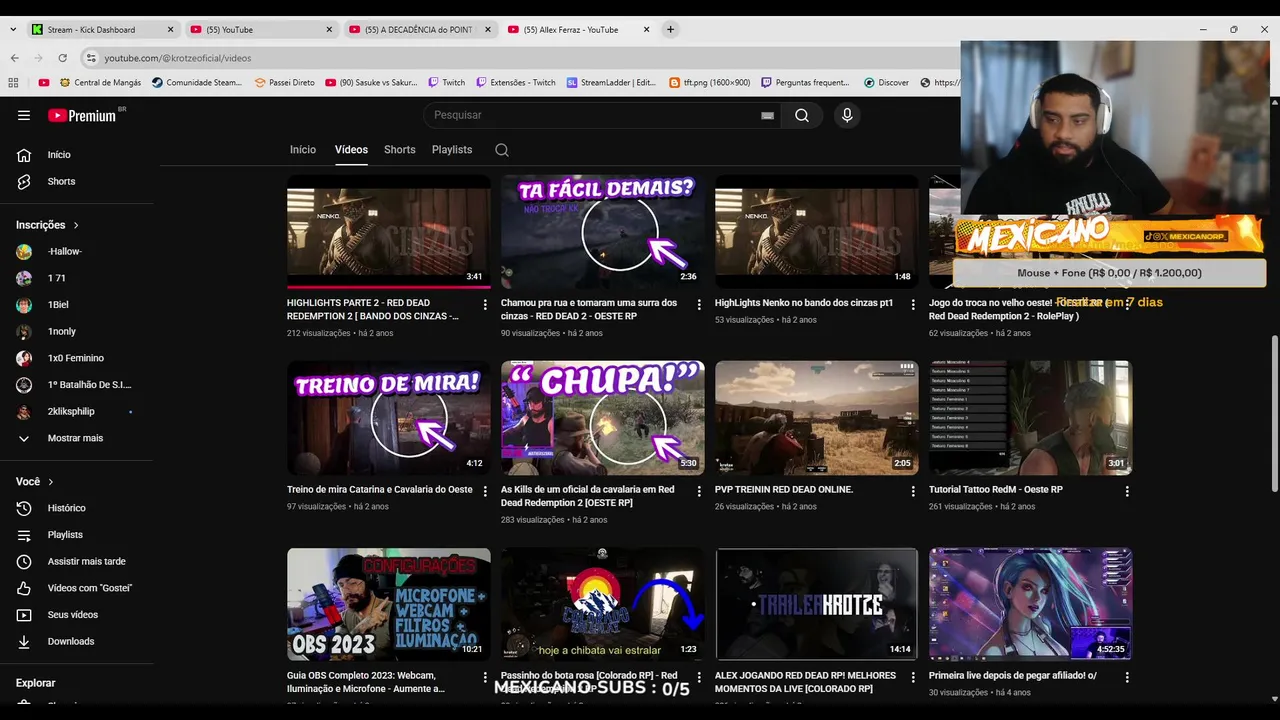Click the YouTube Premium logo
Image resolution: width=1280 pixels, height=720 pixels.
point(83,115)
